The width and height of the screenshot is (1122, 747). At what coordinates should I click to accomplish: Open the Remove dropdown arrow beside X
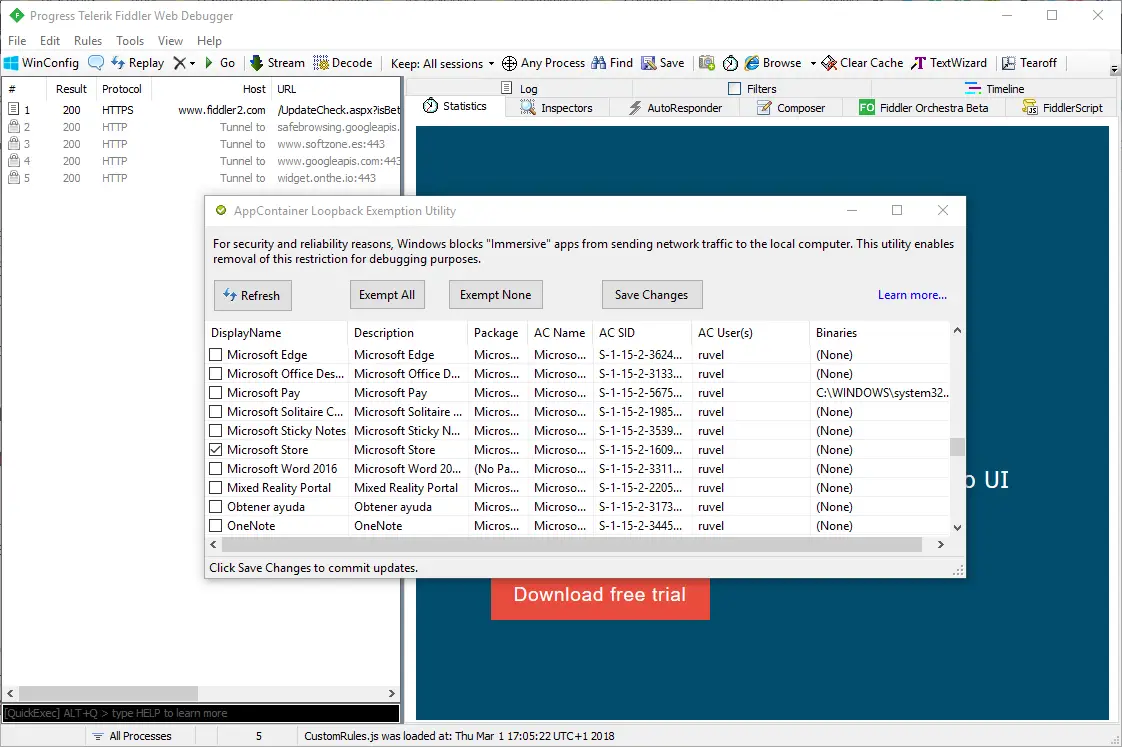[192, 64]
